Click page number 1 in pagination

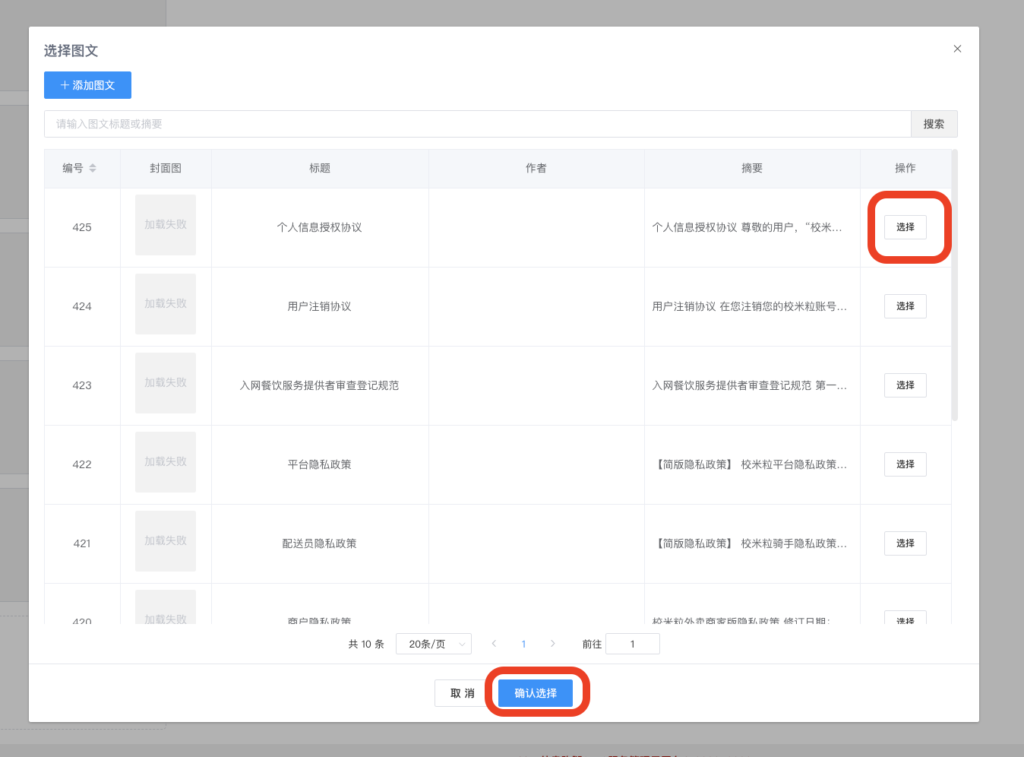[524, 643]
